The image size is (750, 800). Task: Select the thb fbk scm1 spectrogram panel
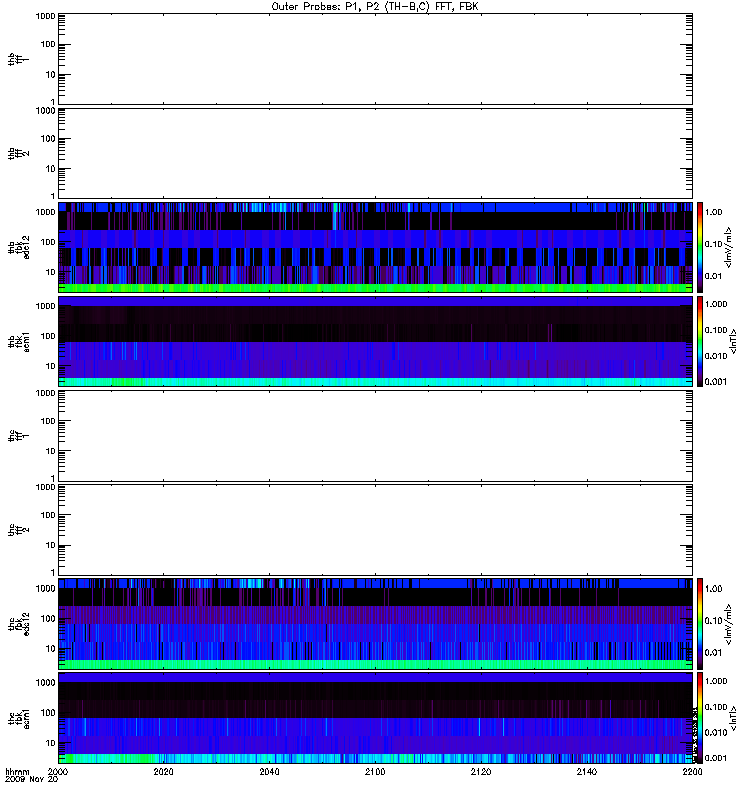coord(375,341)
